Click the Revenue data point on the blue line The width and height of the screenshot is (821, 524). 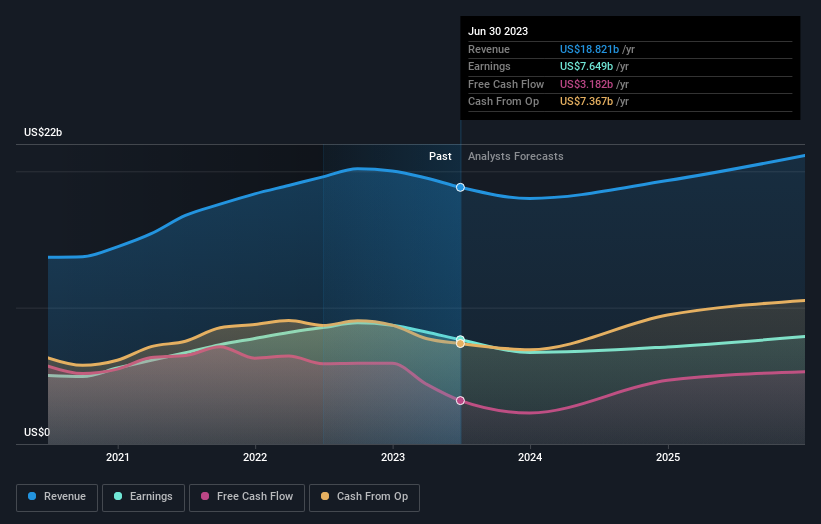pyautogui.click(x=460, y=187)
